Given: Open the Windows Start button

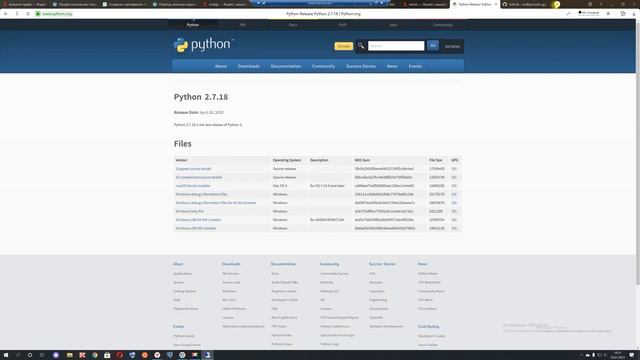Looking at the screenshot, I should (x=6, y=355).
